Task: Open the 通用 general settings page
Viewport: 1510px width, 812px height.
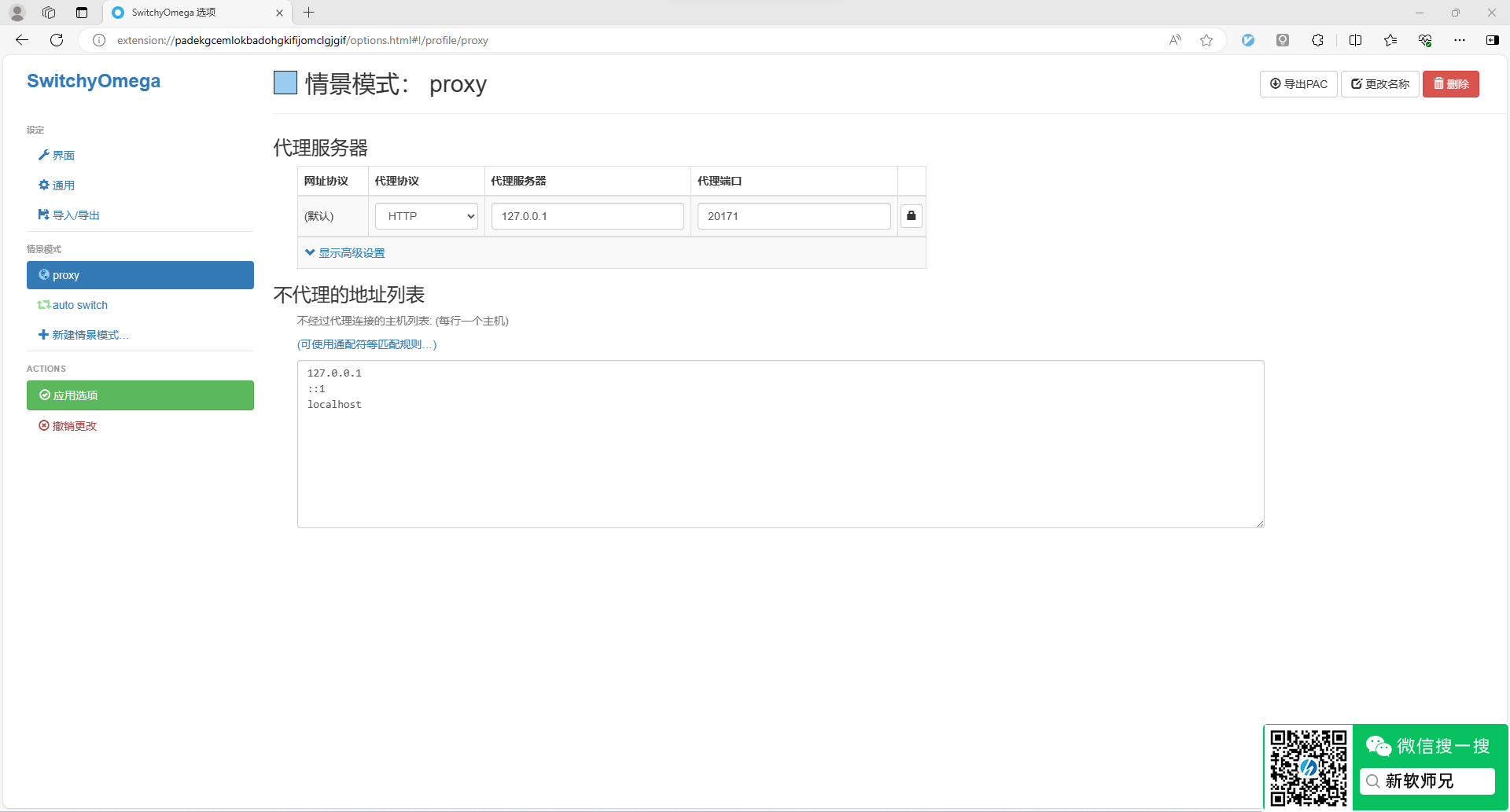Action: tap(64, 185)
